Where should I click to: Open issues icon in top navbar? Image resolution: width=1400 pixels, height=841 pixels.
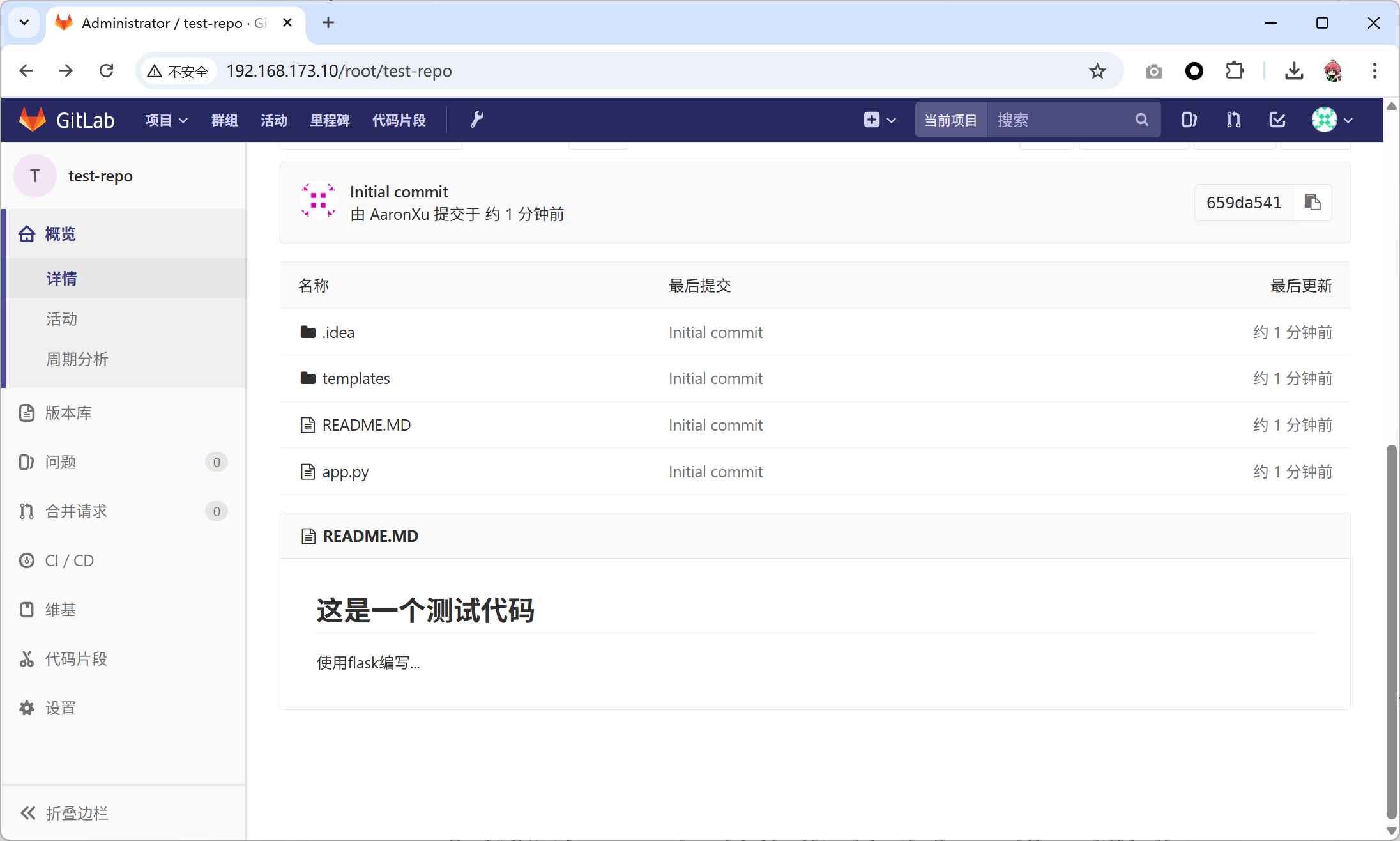(x=1188, y=120)
